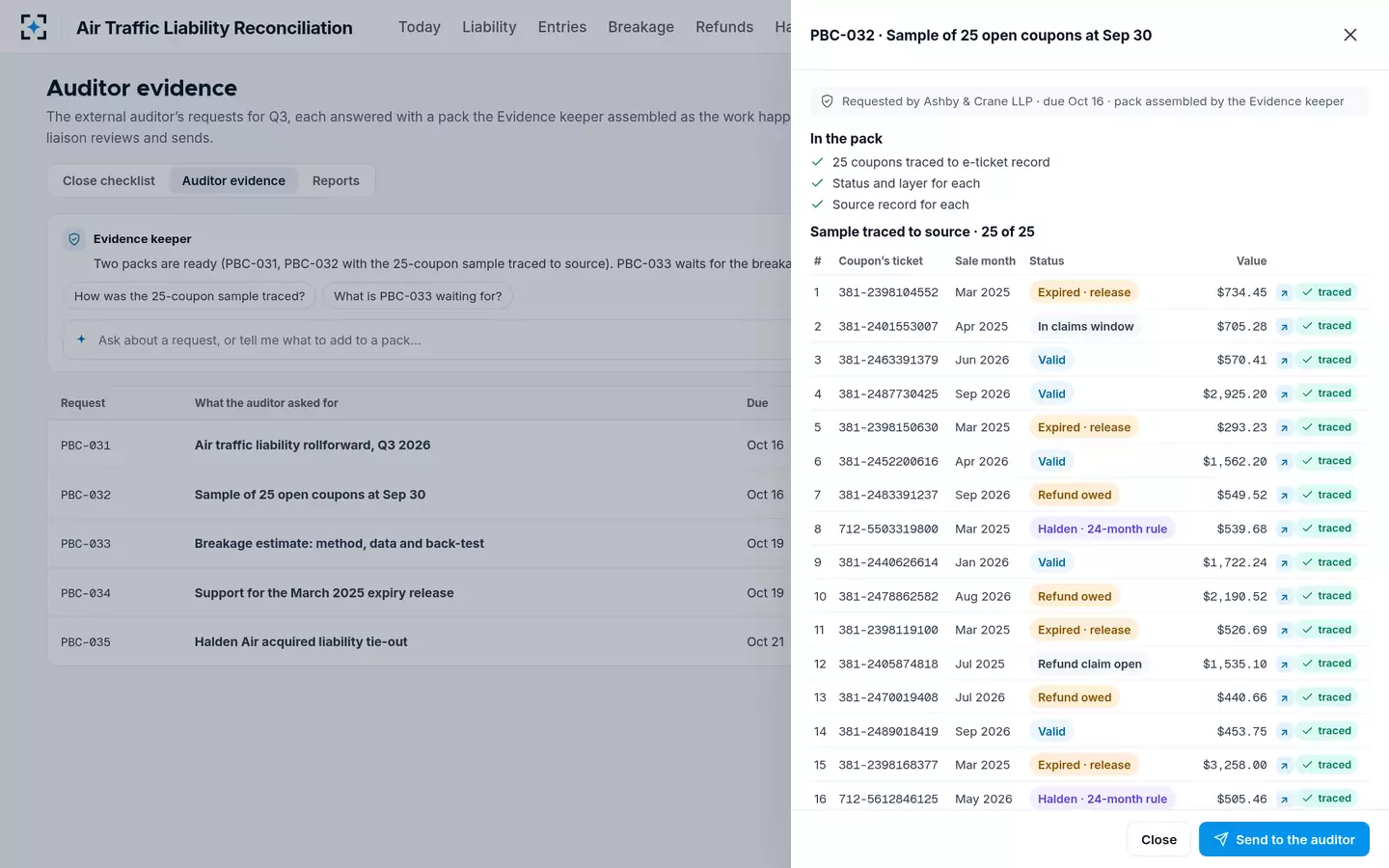Open request row PBC-031 rollforward
1389x868 pixels.
(419, 445)
